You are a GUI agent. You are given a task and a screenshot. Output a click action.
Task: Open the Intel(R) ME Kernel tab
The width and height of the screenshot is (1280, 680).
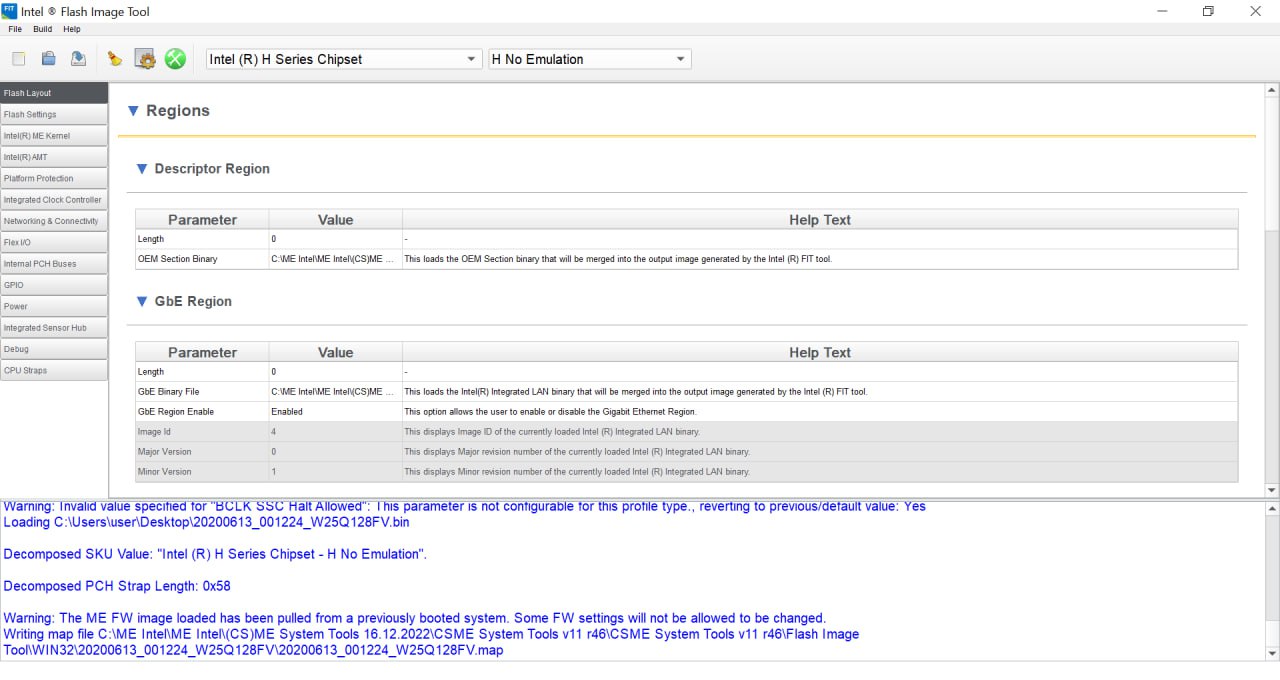click(54, 136)
